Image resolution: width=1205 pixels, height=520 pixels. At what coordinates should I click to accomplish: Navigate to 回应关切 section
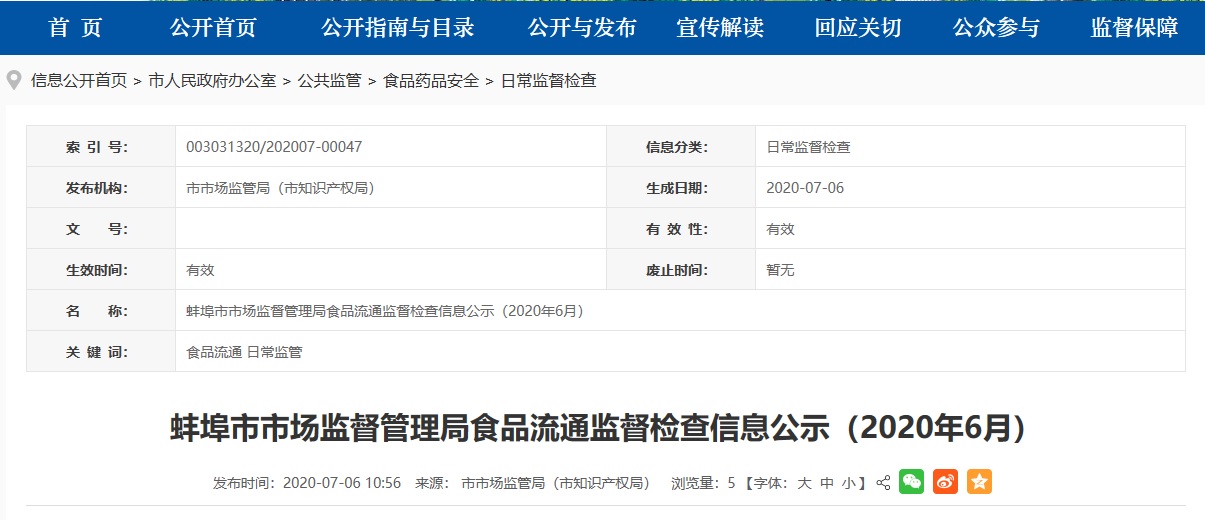[x=858, y=28]
